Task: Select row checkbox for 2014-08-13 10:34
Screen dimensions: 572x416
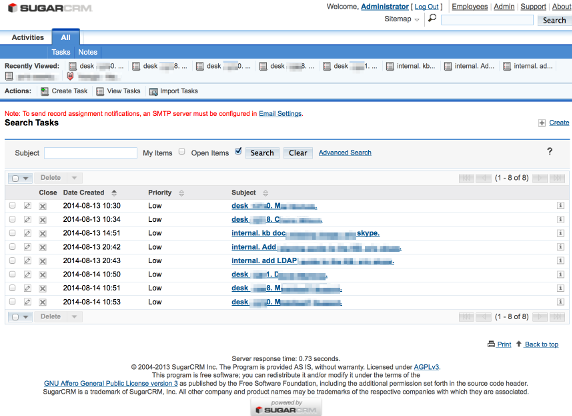Action: [12, 219]
